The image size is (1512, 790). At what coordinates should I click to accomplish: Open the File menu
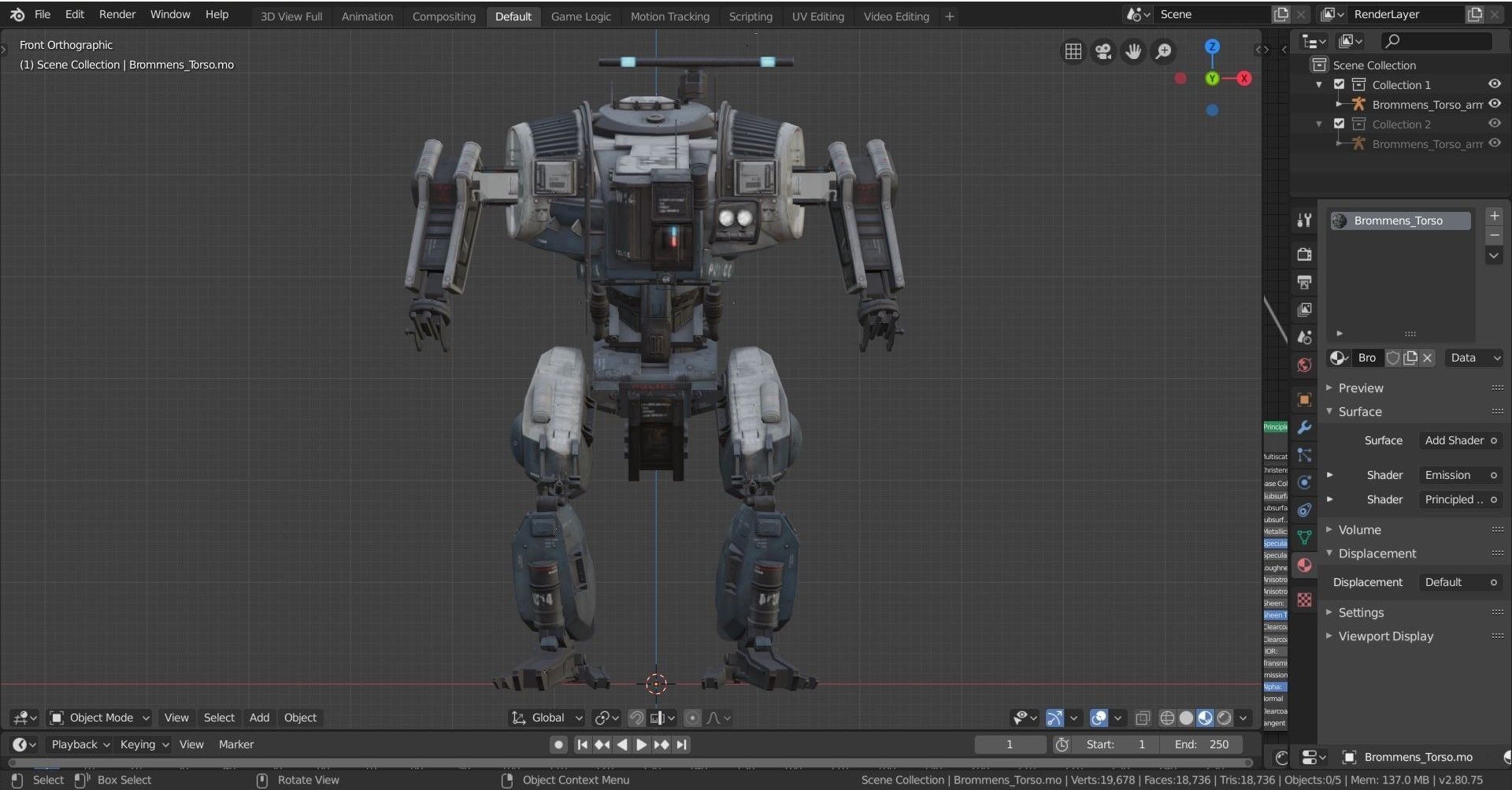pyautogui.click(x=43, y=14)
